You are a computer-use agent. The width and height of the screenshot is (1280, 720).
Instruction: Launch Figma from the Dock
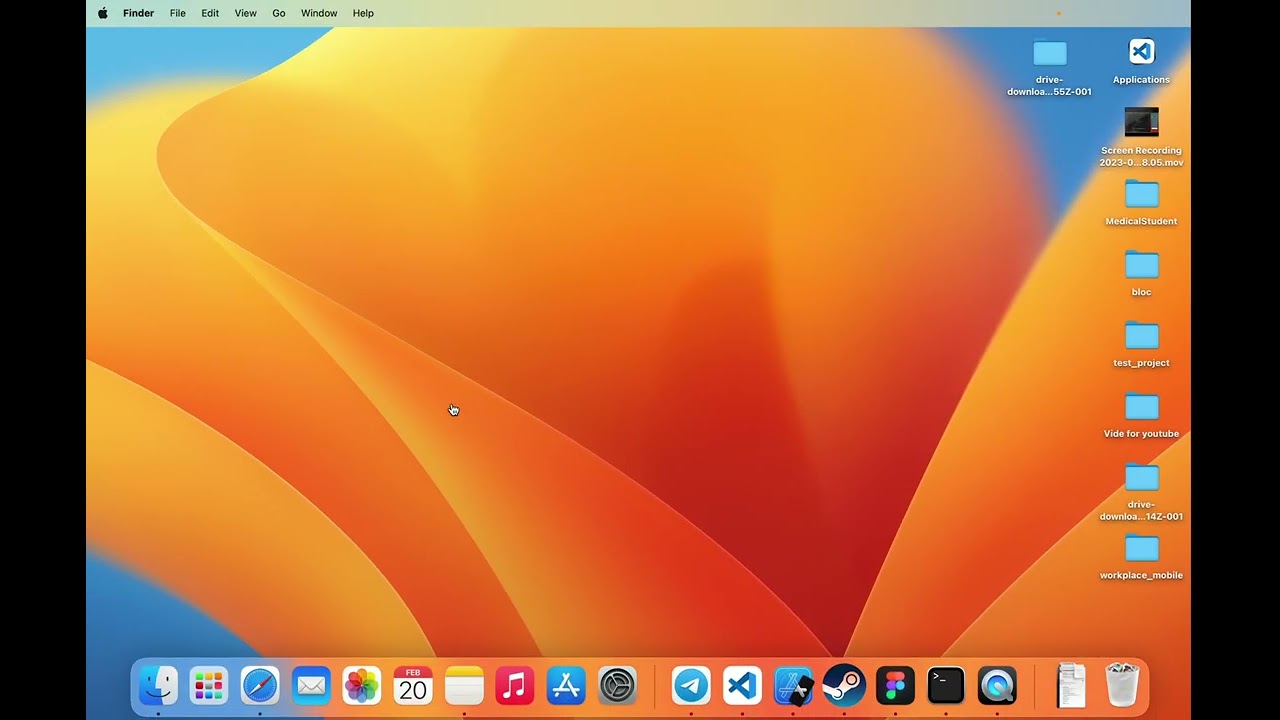(x=895, y=686)
